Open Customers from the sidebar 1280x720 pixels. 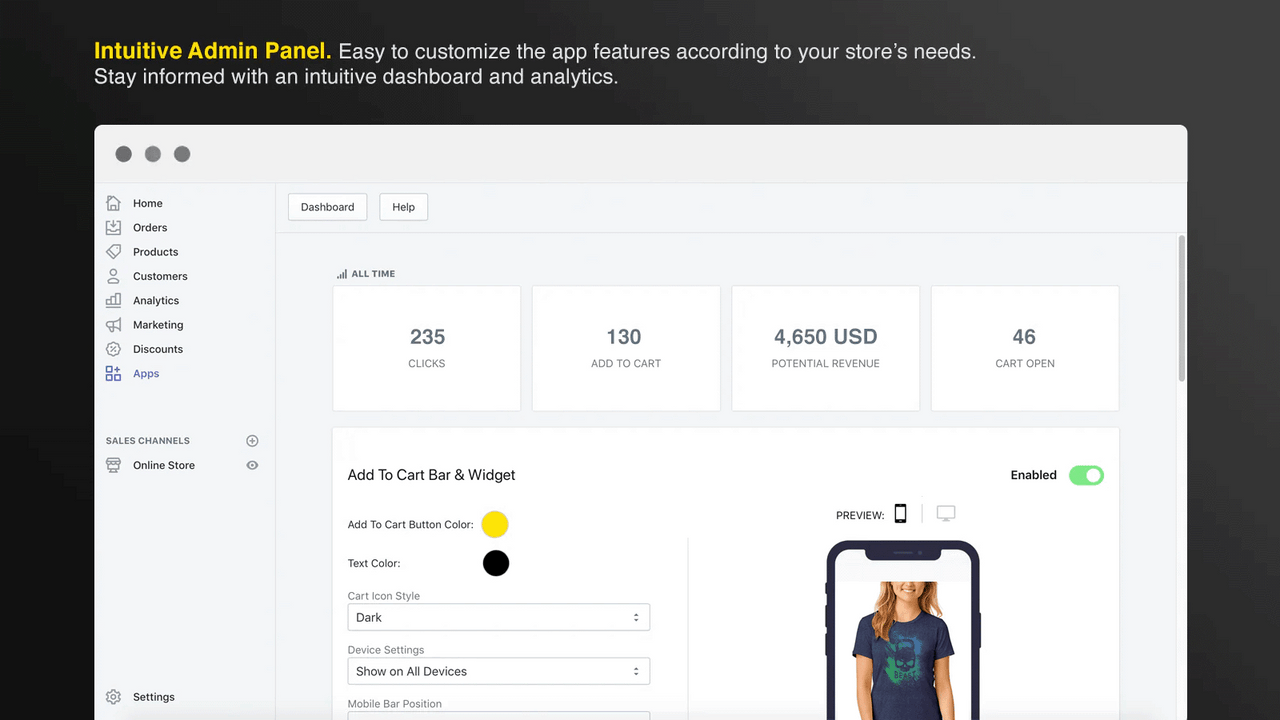click(x=160, y=276)
